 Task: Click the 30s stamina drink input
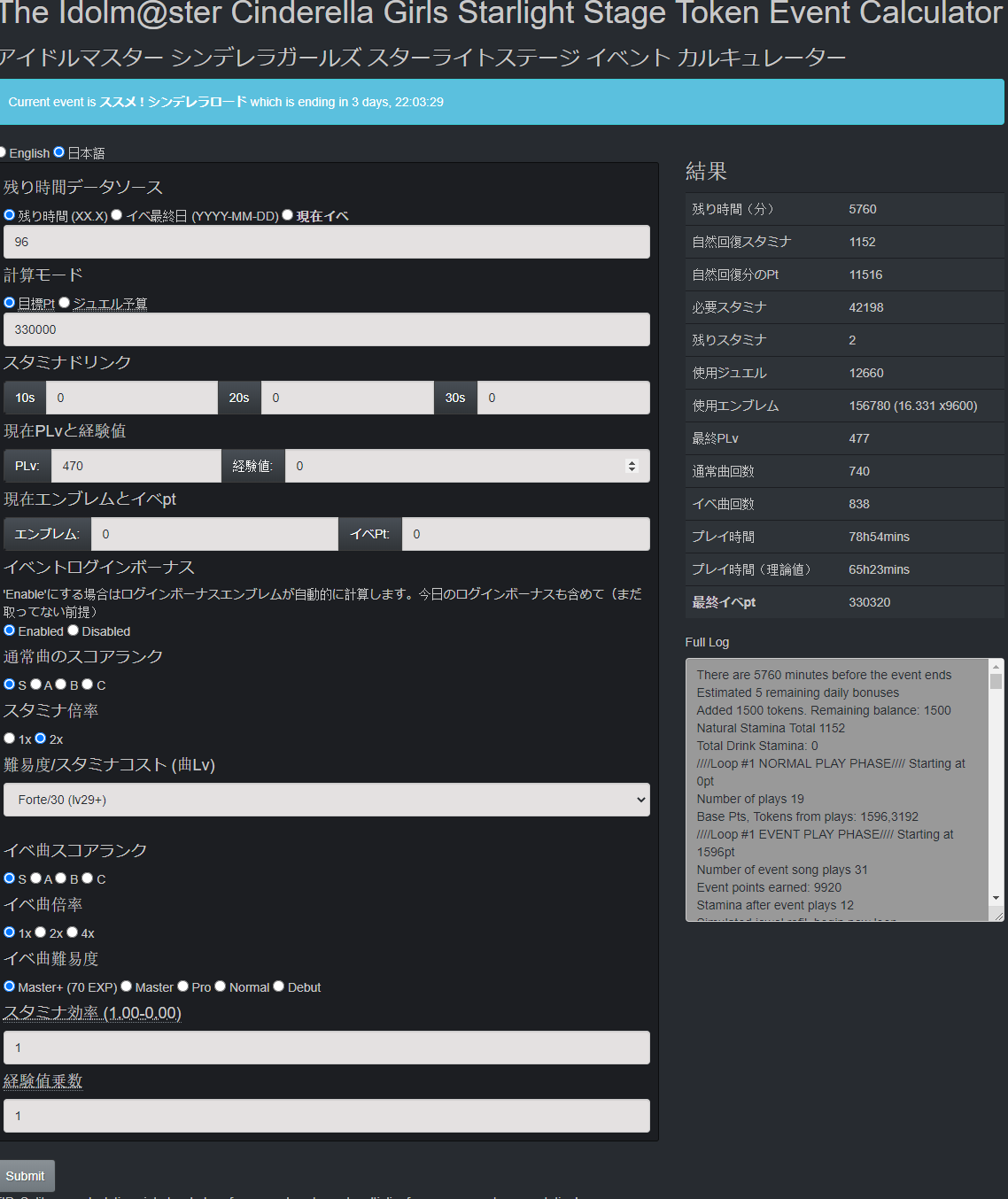[563, 398]
